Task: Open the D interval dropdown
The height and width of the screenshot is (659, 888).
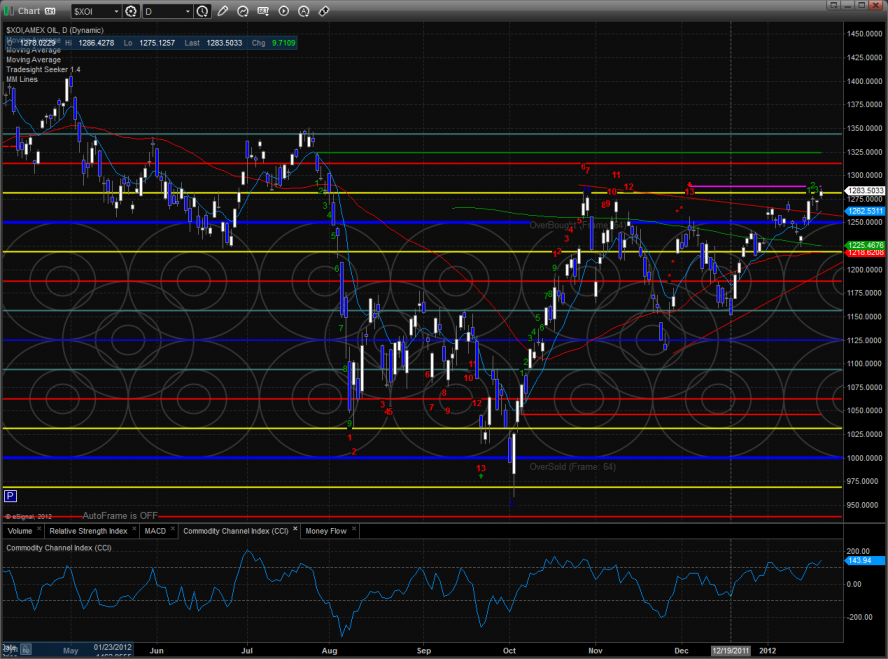Action: (x=187, y=11)
